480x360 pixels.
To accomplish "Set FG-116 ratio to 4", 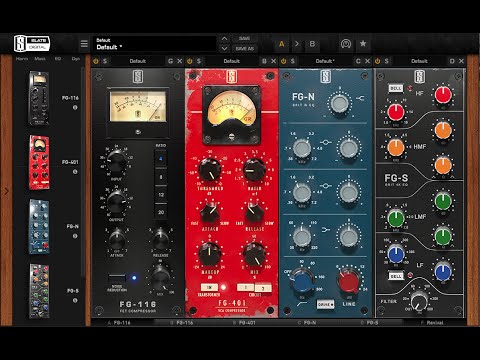I will (x=161, y=159).
